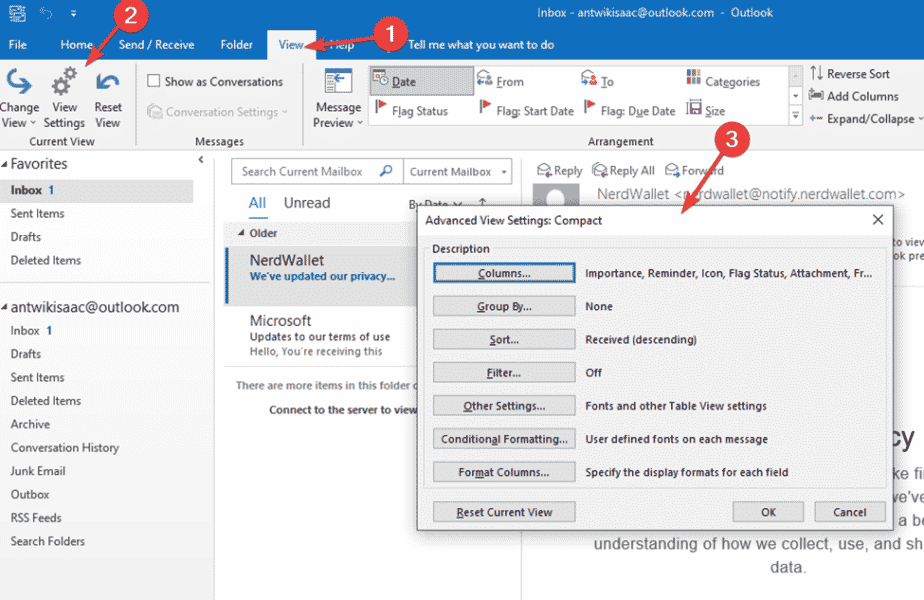Open the Current Mailbox dropdown

click(457, 171)
